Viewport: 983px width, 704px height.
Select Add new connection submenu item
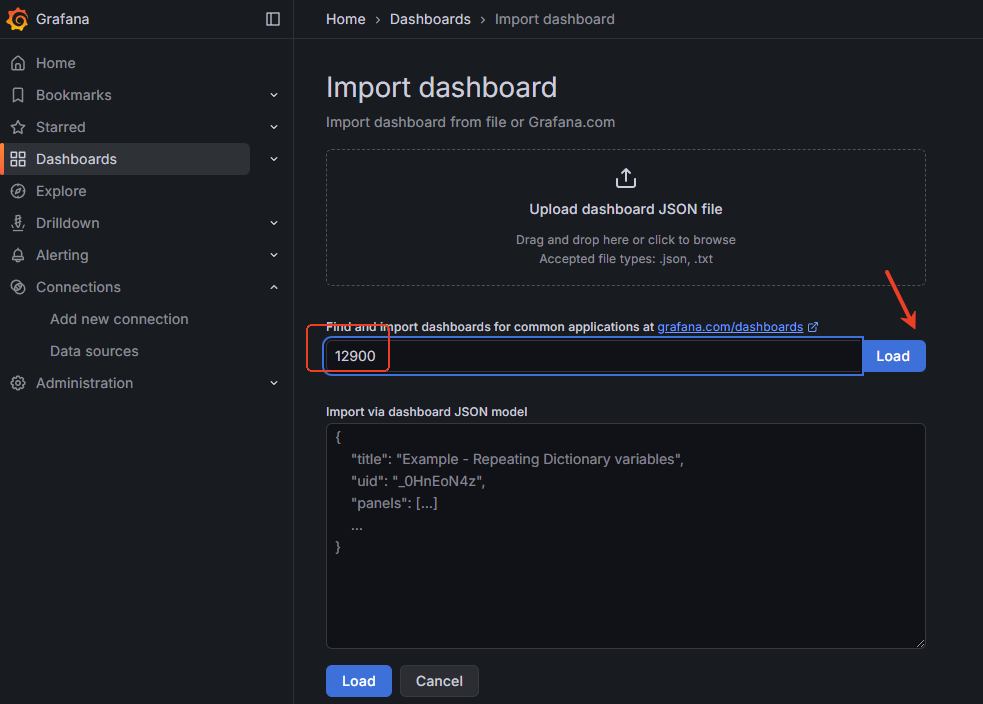[119, 319]
